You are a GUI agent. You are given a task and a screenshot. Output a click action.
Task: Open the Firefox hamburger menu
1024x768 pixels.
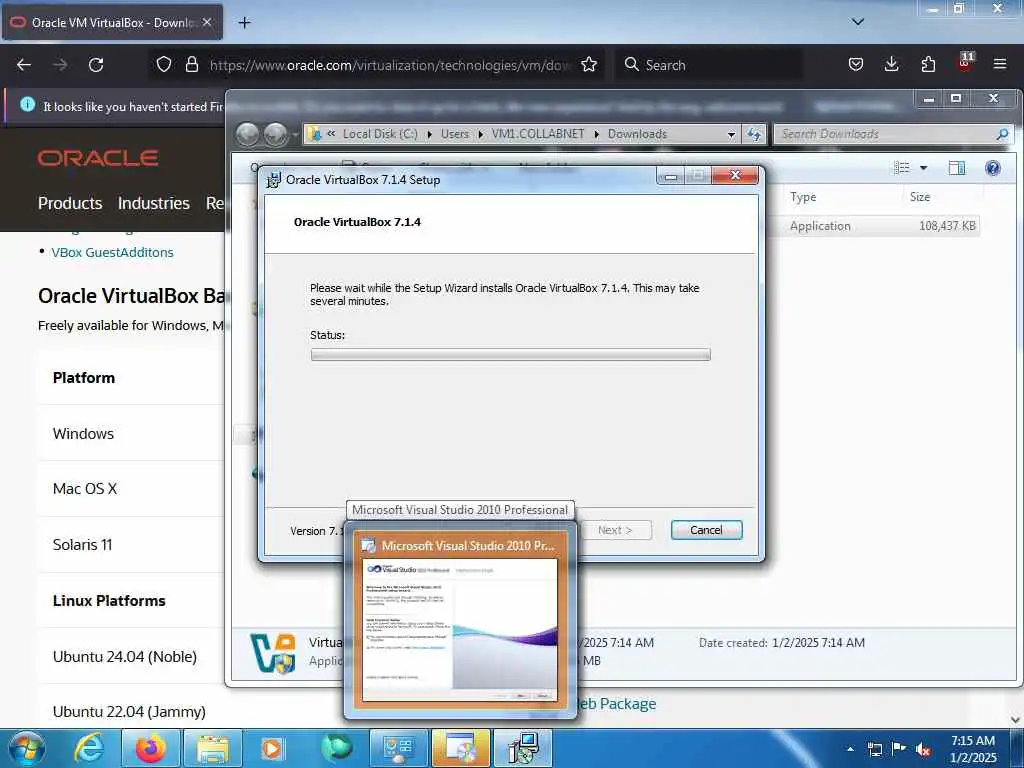tap(1000, 64)
